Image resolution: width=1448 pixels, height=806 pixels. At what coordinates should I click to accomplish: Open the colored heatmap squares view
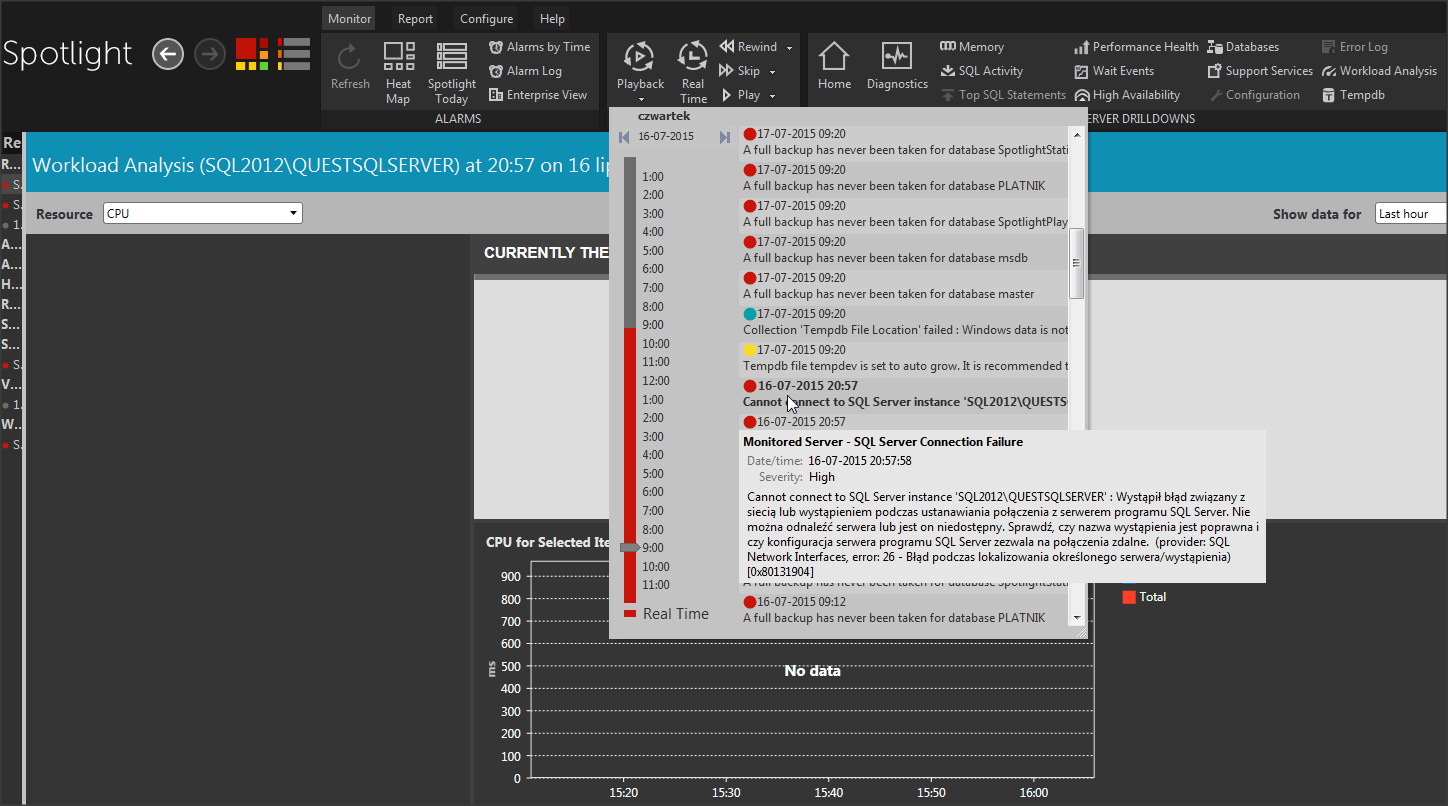(x=252, y=54)
